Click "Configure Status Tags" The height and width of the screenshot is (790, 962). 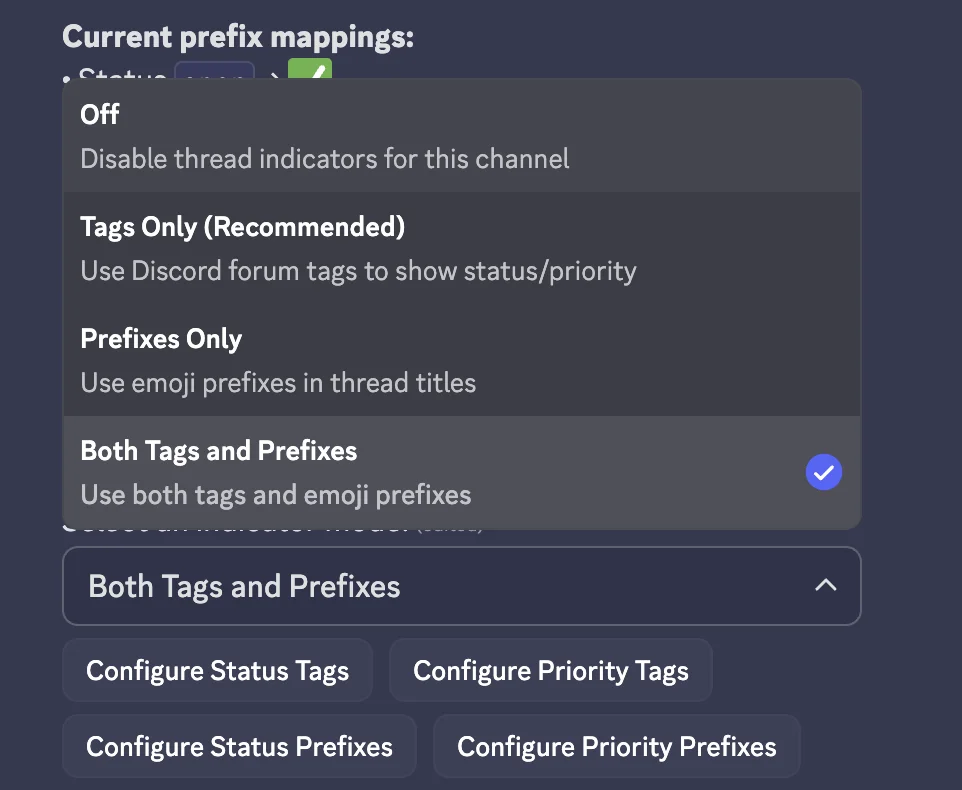coord(216,670)
